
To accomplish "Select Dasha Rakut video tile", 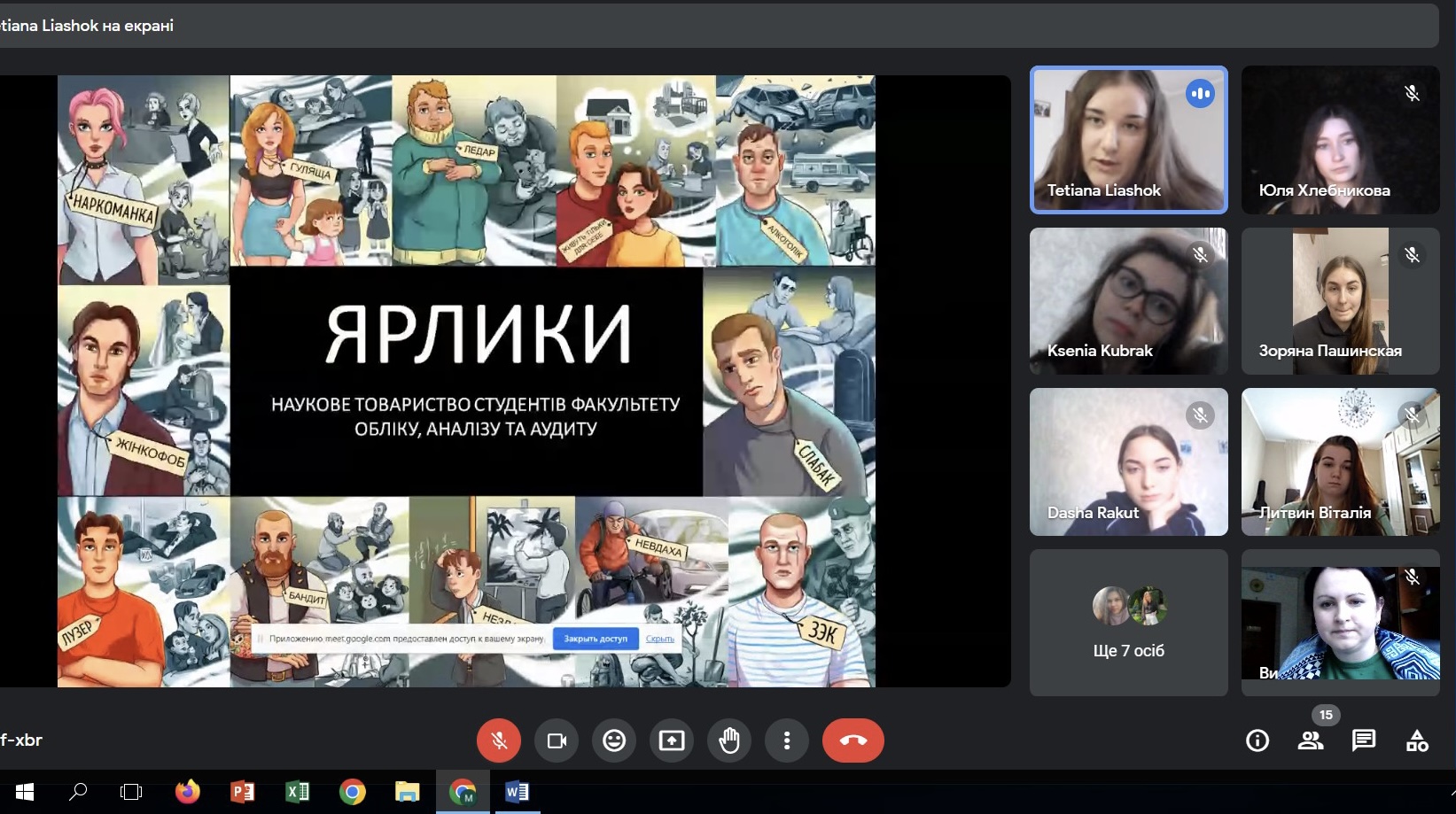I will click(1128, 461).
